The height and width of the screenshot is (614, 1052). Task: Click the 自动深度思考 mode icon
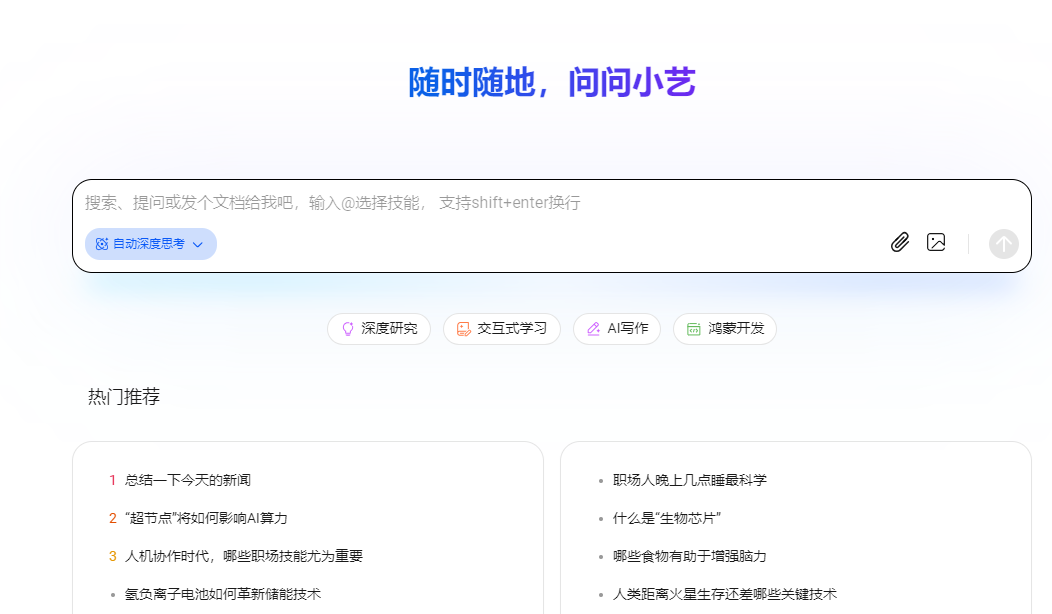coord(102,244)
